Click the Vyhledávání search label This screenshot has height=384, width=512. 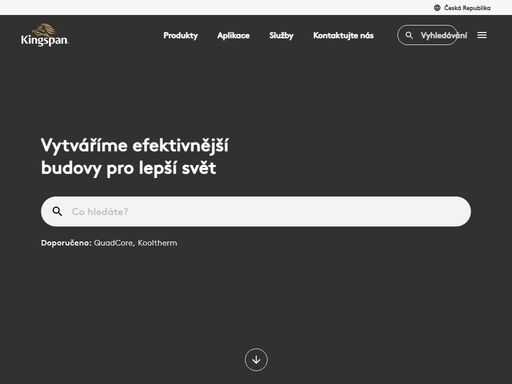444,35
